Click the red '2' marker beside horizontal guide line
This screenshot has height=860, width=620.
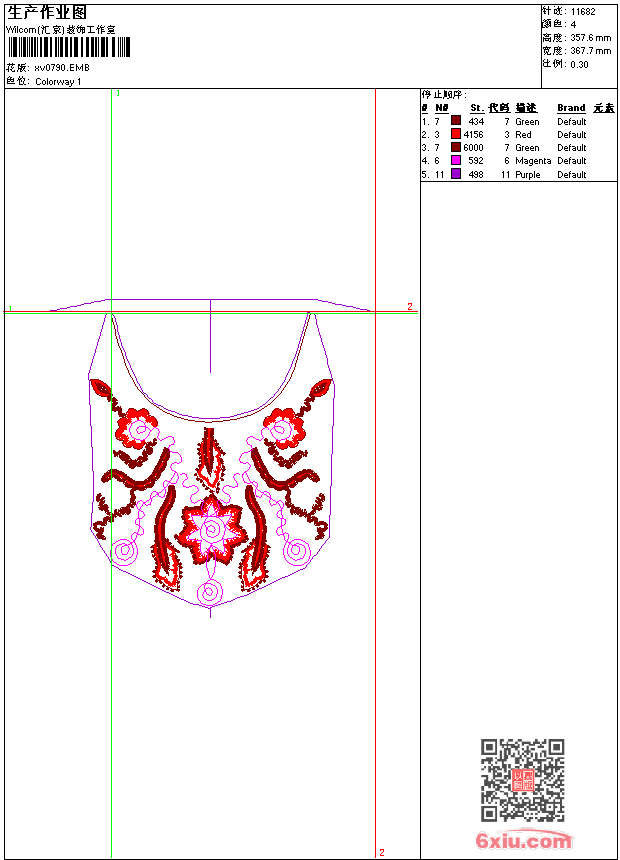[410, 307]
